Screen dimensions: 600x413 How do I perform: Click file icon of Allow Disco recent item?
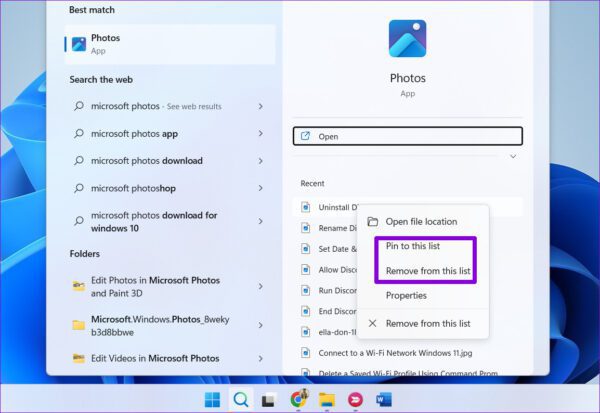[x=305, y=270]
